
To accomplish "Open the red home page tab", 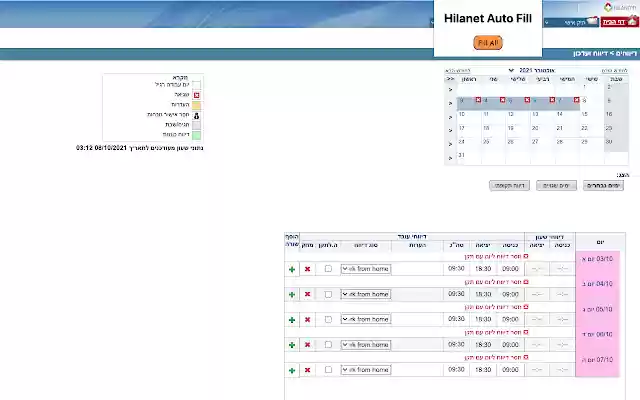I will tap(620, 22).
